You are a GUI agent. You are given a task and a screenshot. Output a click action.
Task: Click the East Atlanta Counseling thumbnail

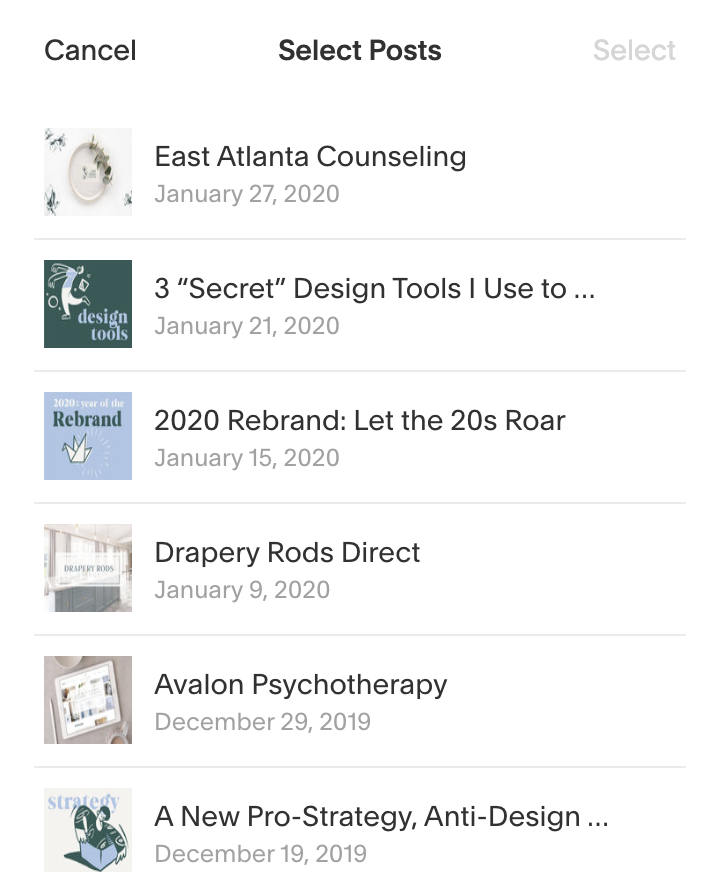click(88, 172)
